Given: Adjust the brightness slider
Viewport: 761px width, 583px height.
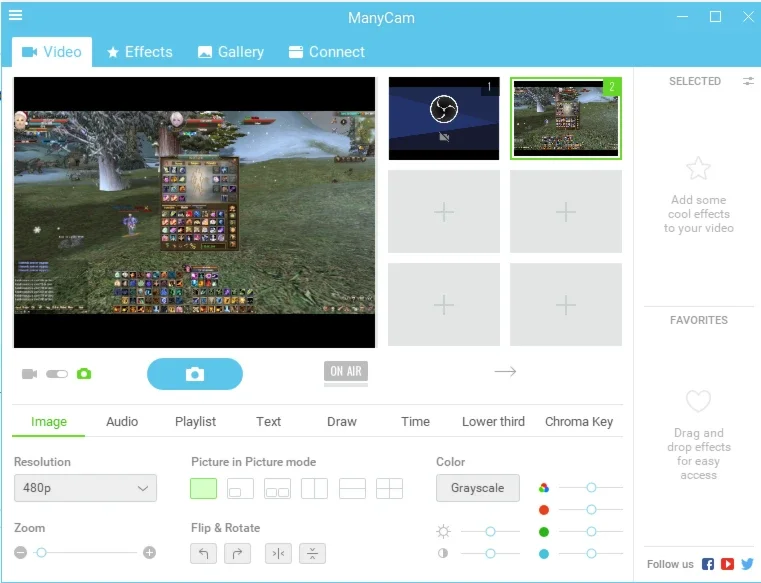Looking at the screenshot, I should [490, 532].
